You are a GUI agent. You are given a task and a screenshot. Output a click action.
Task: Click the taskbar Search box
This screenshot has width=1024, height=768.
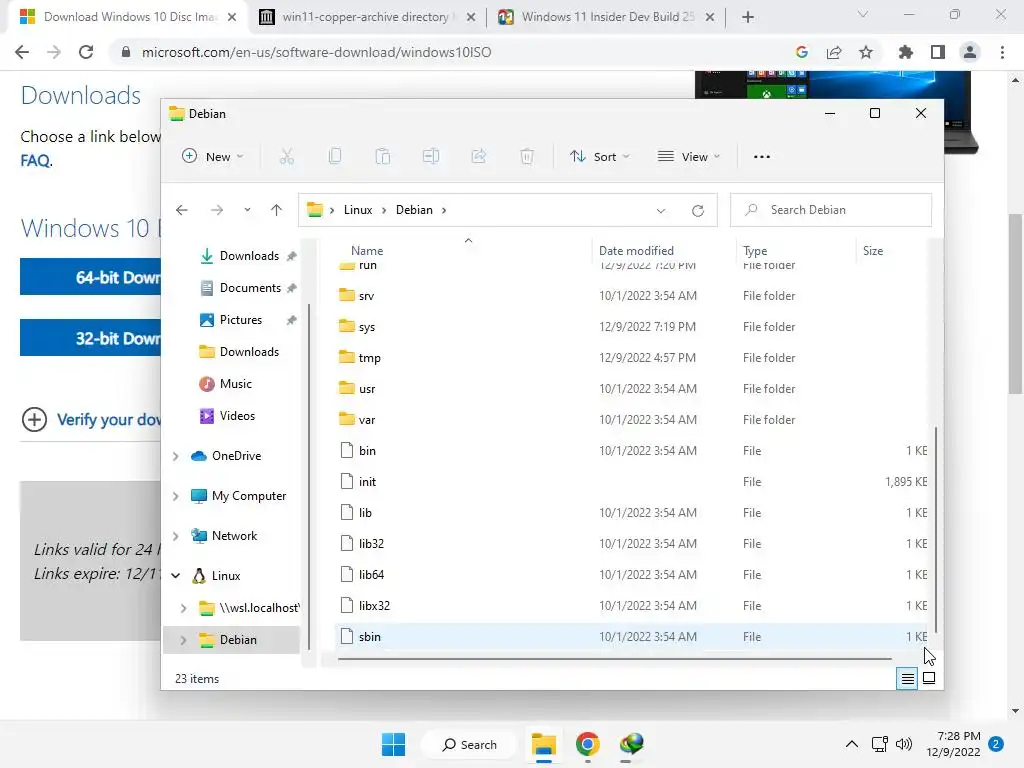pos(470,744)
